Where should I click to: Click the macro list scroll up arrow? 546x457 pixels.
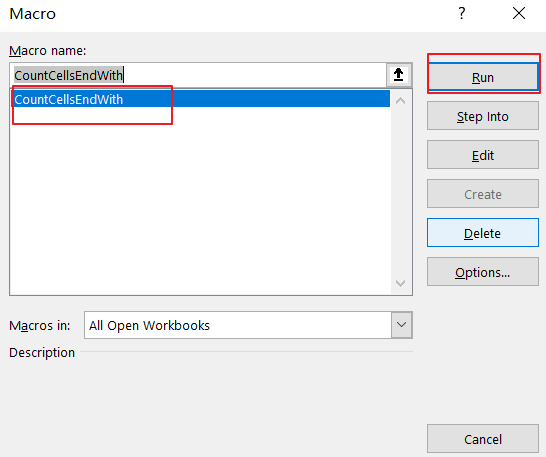(x=400, y=101)
